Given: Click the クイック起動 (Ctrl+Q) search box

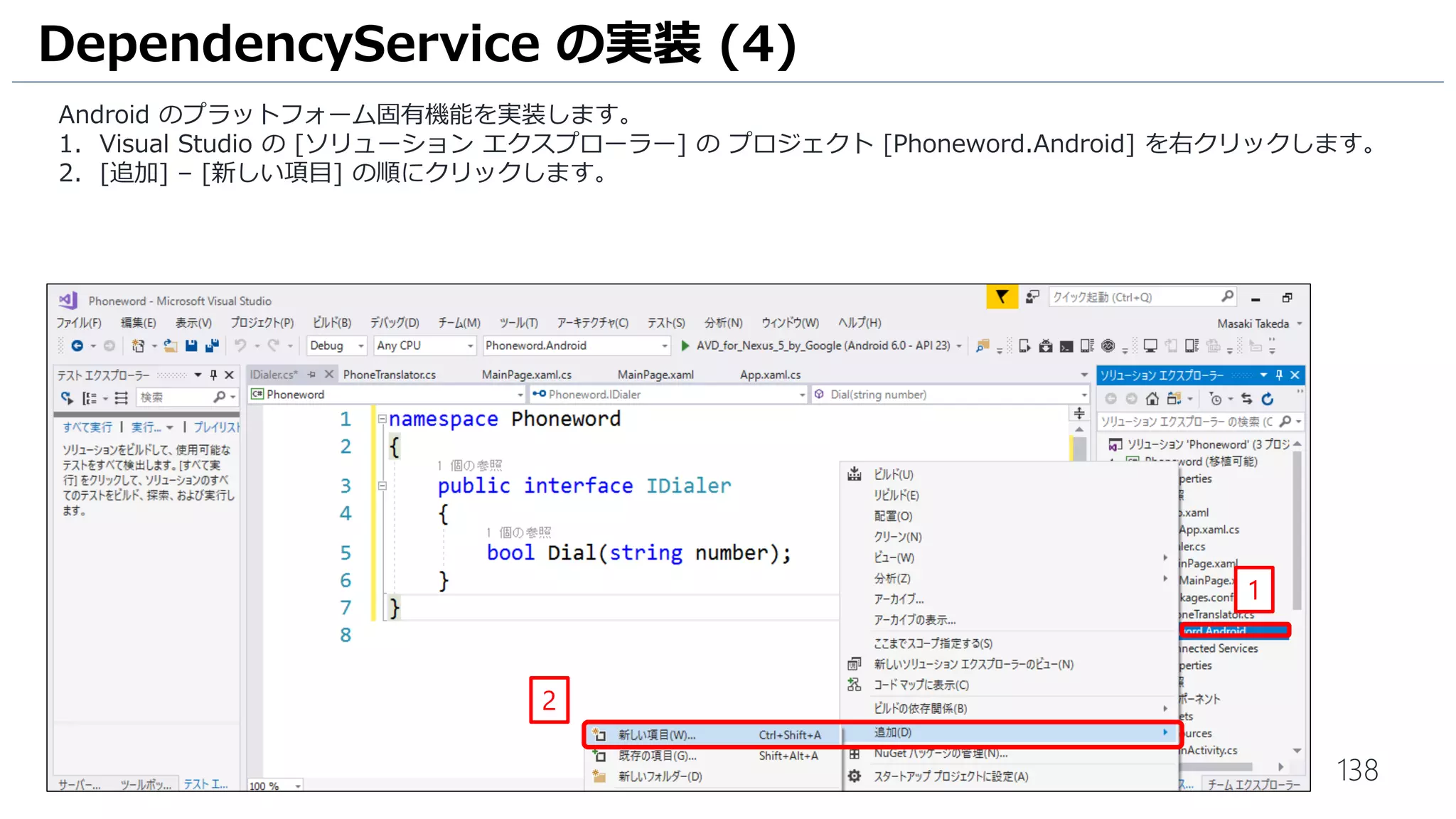Looking at the screenshot, I should [x=1142, y=297].
